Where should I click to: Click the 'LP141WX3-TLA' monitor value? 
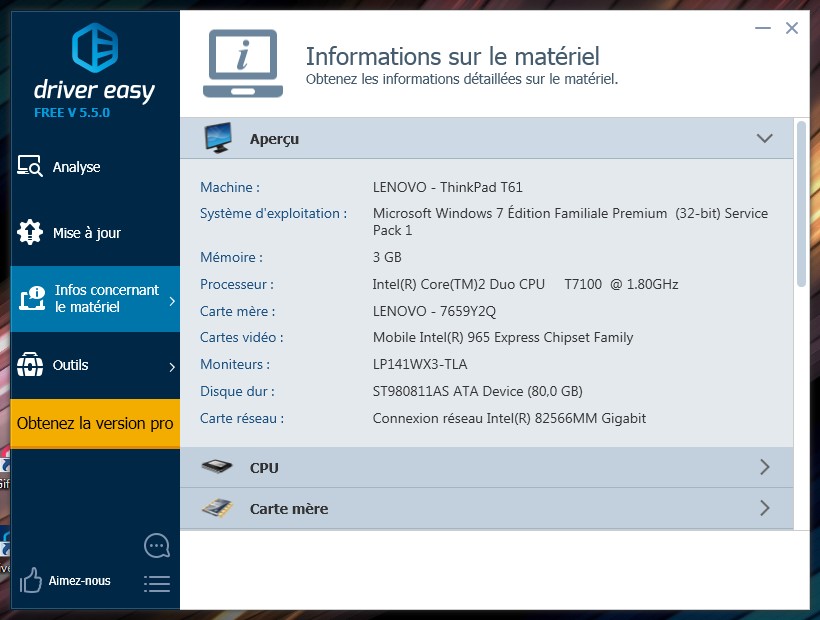[420, 364]
